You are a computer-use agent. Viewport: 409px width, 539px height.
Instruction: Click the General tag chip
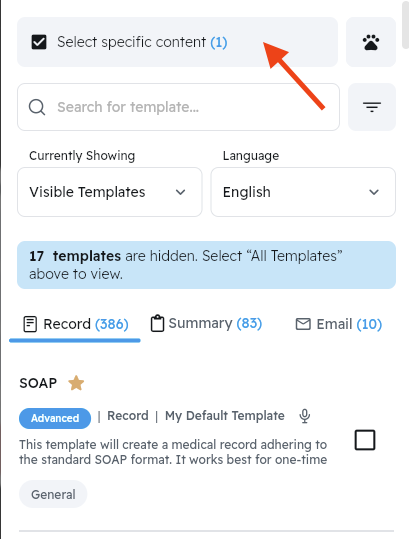click(53, 494)
